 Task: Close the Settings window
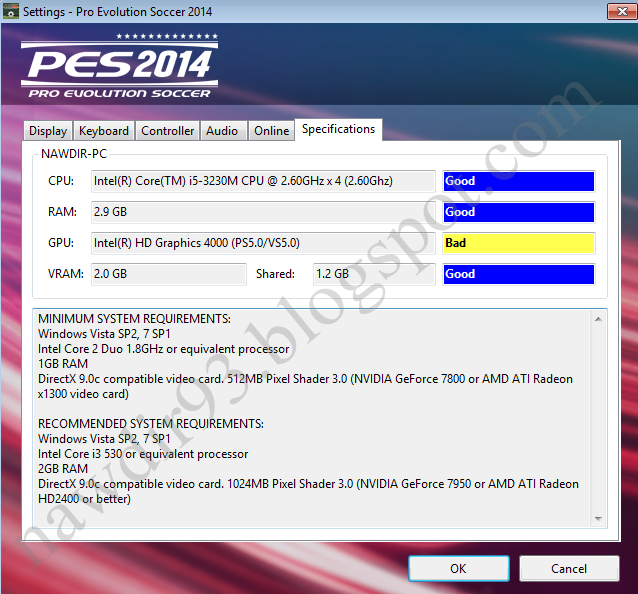(621, 11)
